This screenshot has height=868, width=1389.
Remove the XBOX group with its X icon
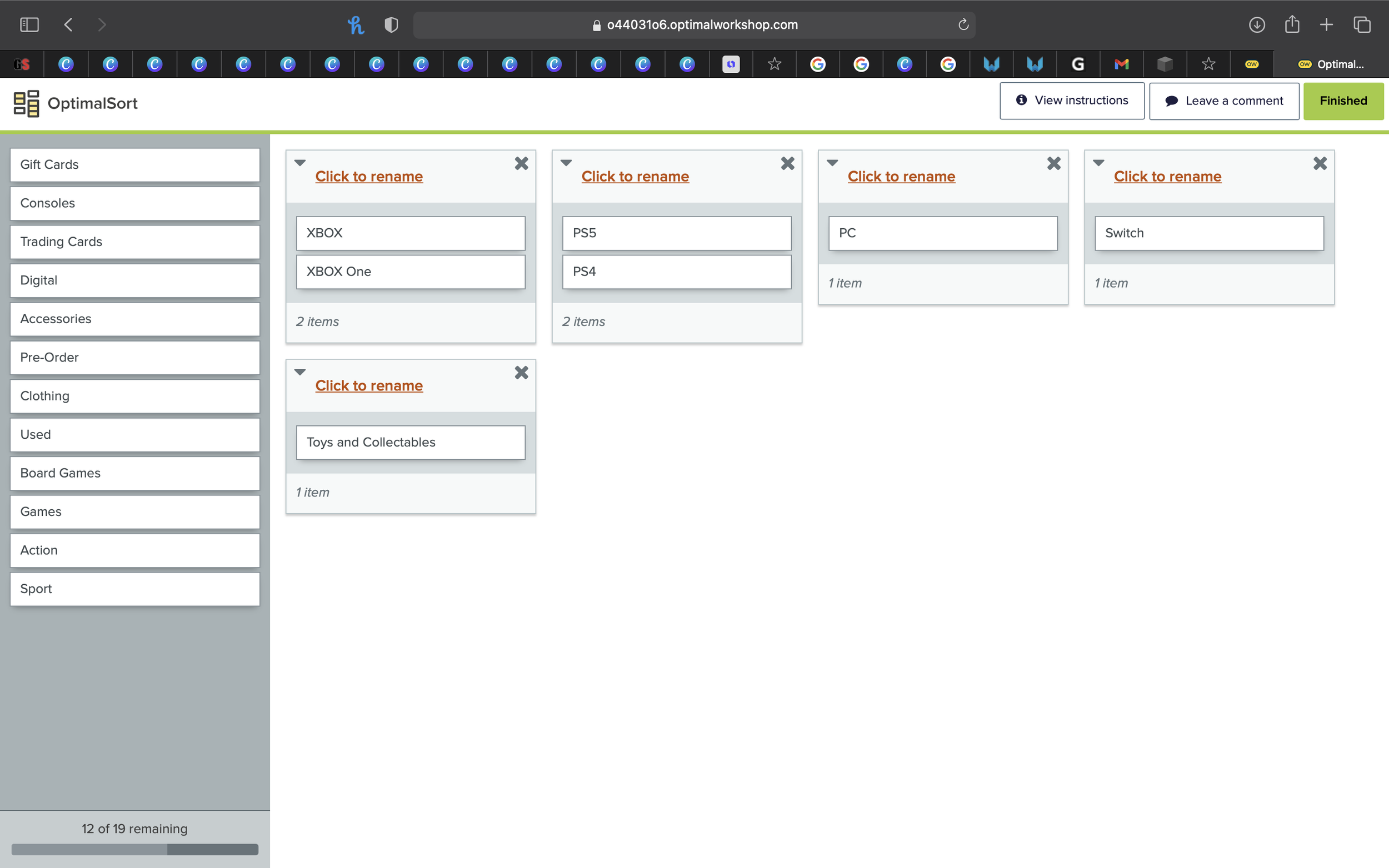coord(521,164)
